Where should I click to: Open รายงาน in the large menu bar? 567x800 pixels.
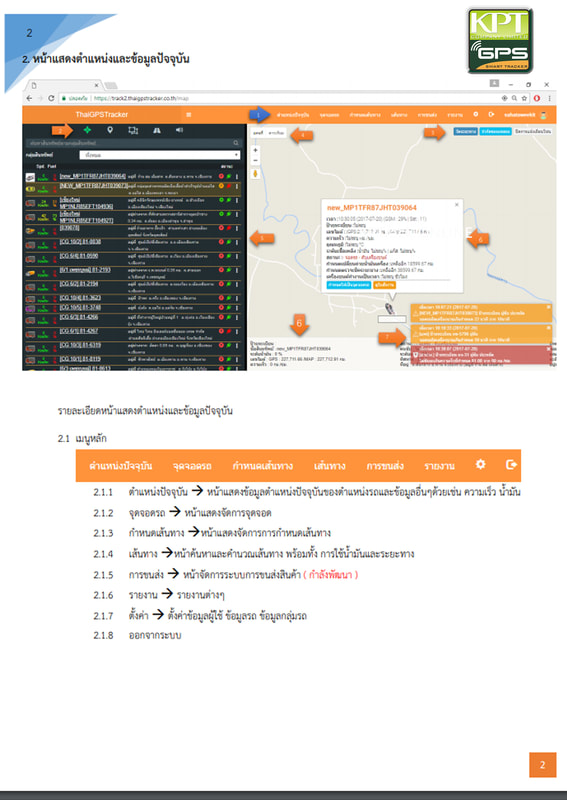(x=439, y=466)
